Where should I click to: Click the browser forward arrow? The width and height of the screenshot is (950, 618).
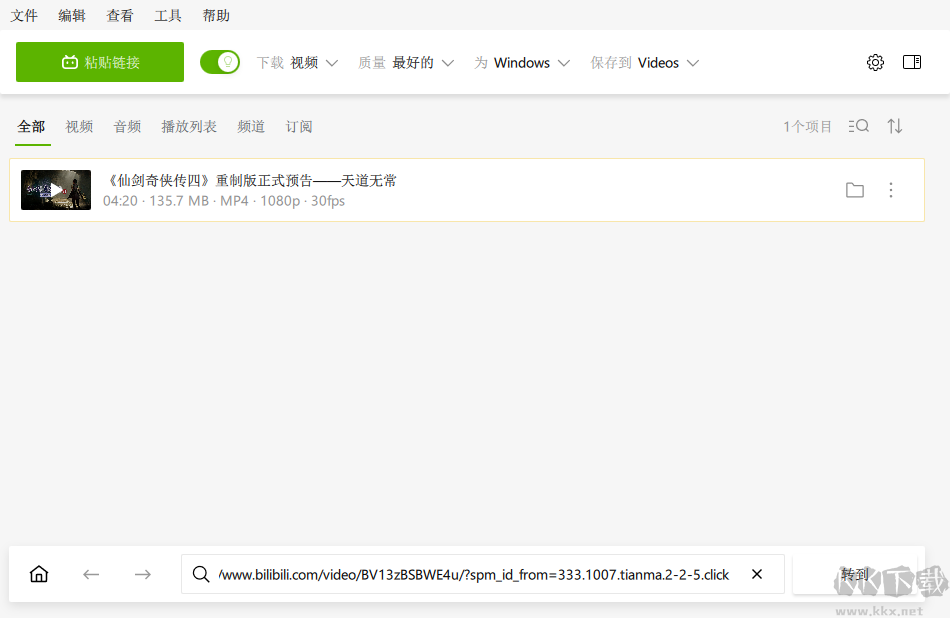[142, 574]
